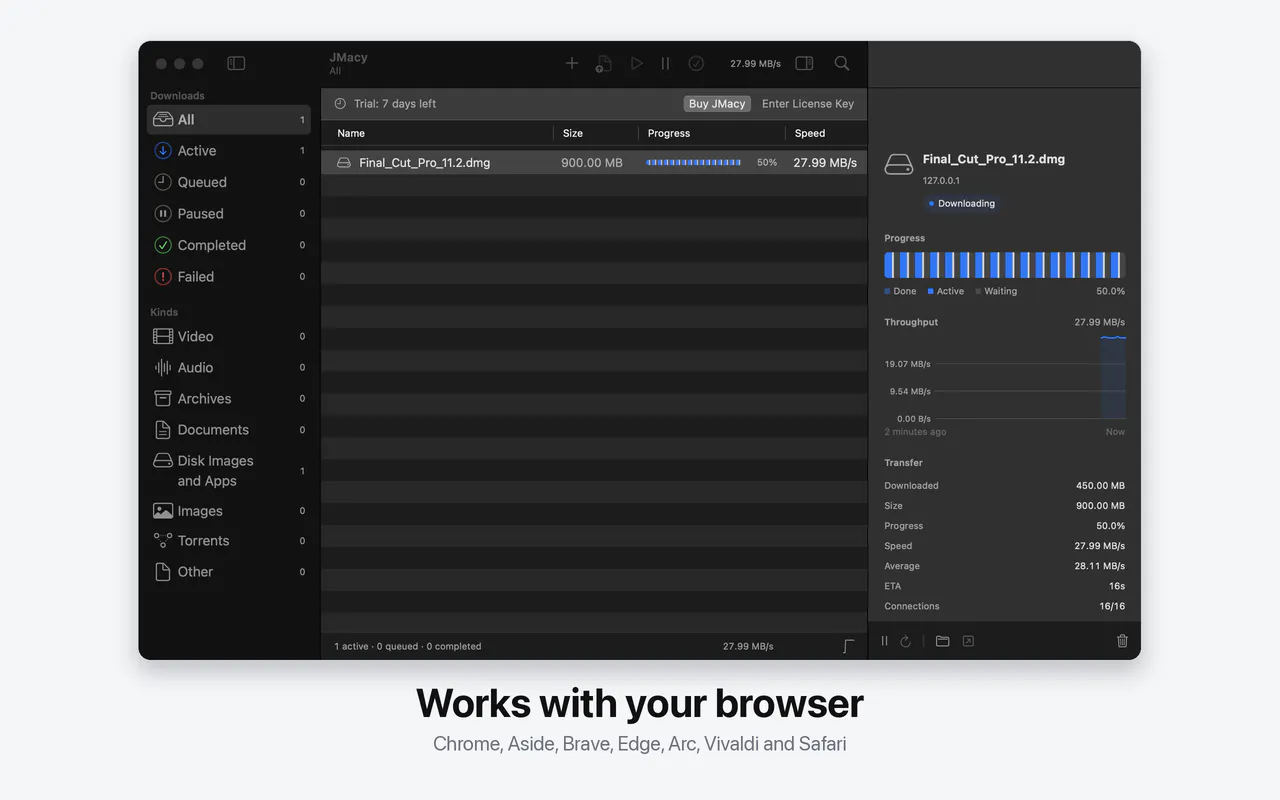1280x800 pixels.
Task: Click the clock icon in trial banner
Action: pos(340,104)
